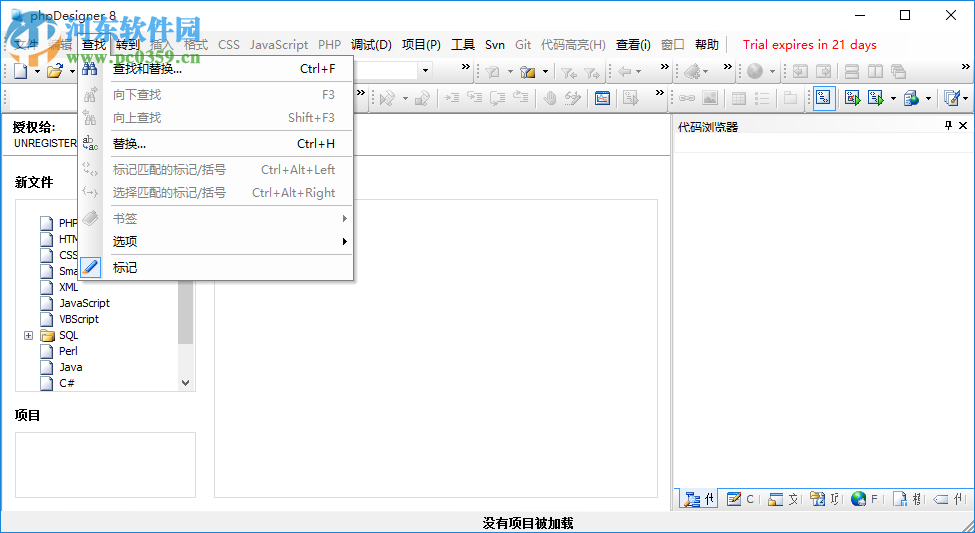Click 'Trial expires in 21 days' text
975x533 pixels.
810,45
